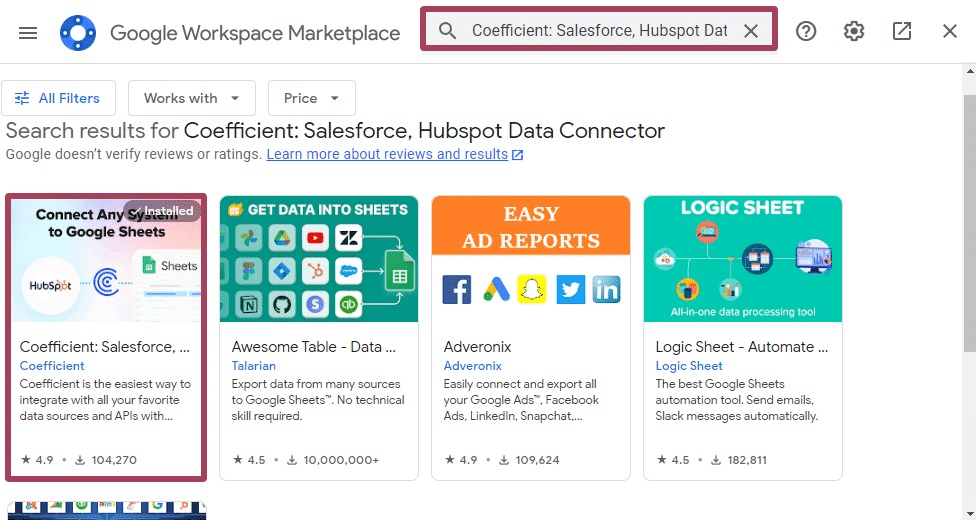The image size is (976, 520).
Task: Click the scrollbar up arrow
Action: 969,71
